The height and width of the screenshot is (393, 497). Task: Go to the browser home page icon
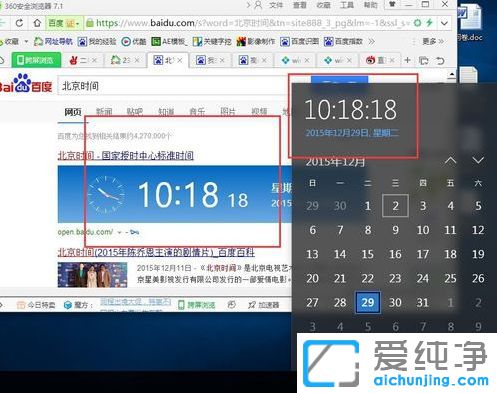pos(37,23)
